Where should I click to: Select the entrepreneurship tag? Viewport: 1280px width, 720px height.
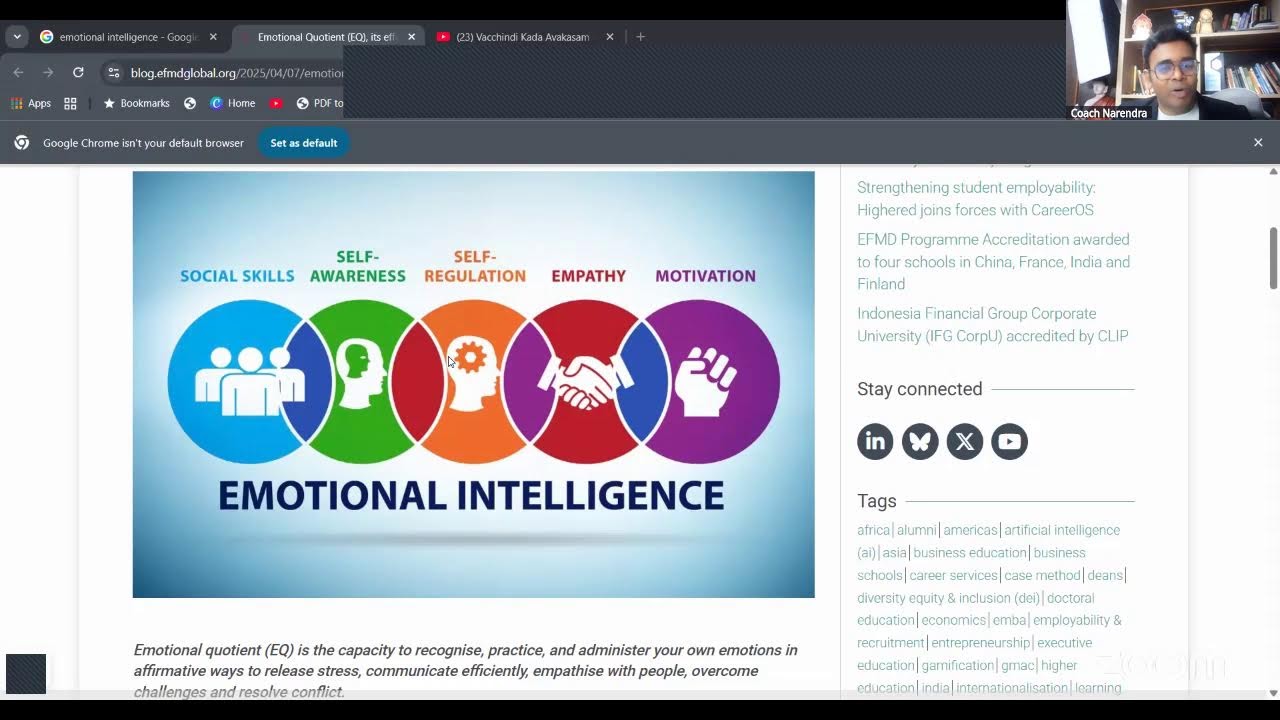pyautogui.click(x=980, y=643)
